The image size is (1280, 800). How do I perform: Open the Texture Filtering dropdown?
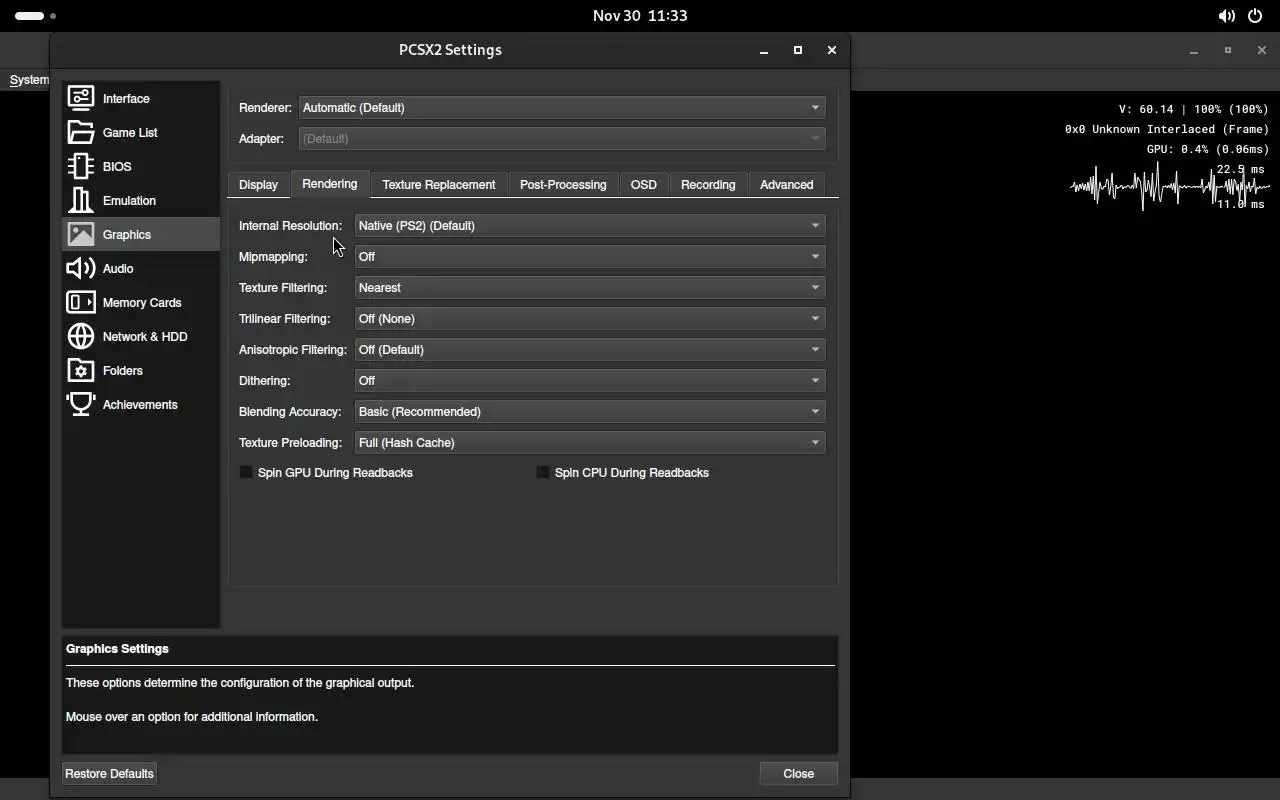[x=590, y=287]
